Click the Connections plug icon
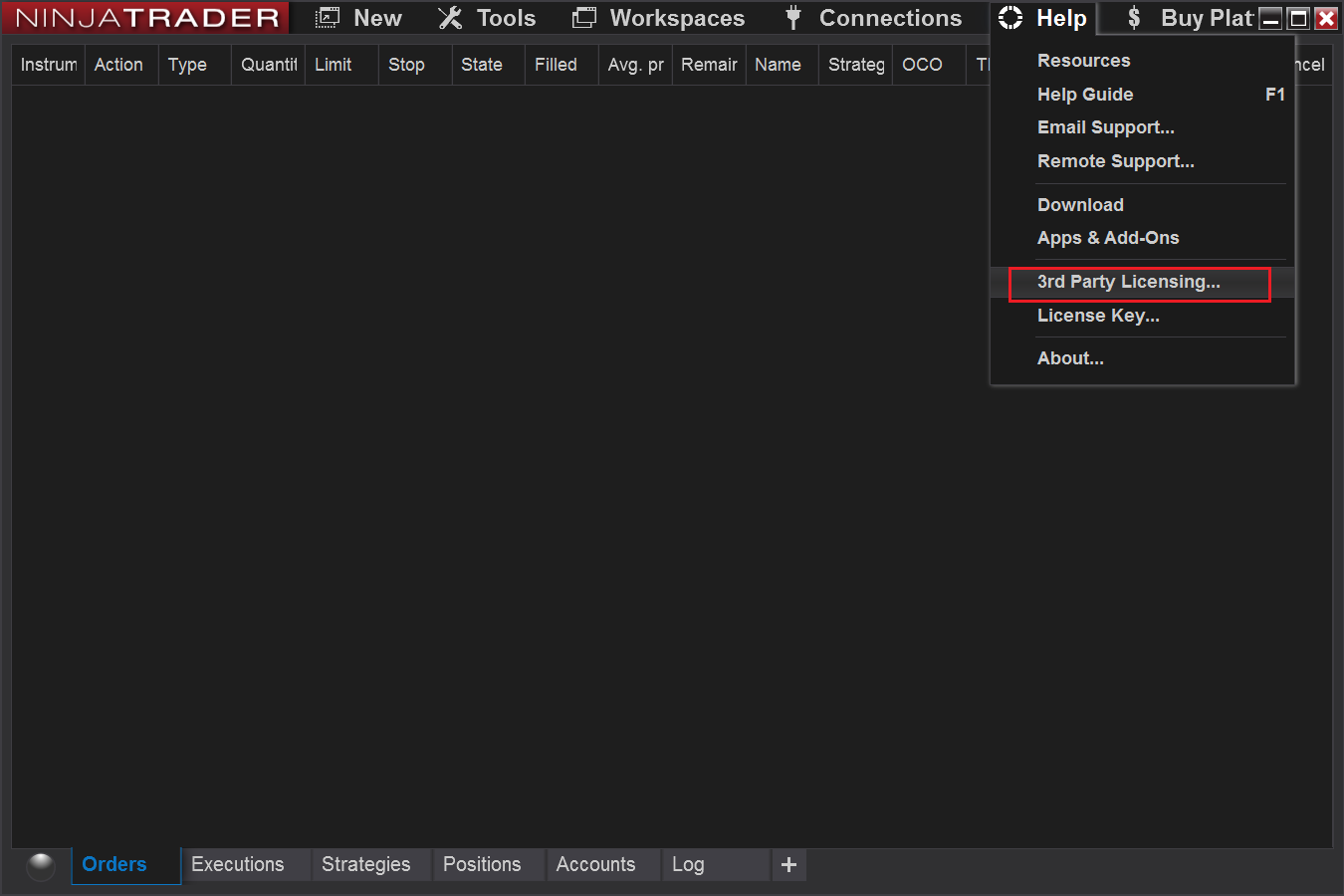Screen dimensions: 1344x896 [793, 18]
